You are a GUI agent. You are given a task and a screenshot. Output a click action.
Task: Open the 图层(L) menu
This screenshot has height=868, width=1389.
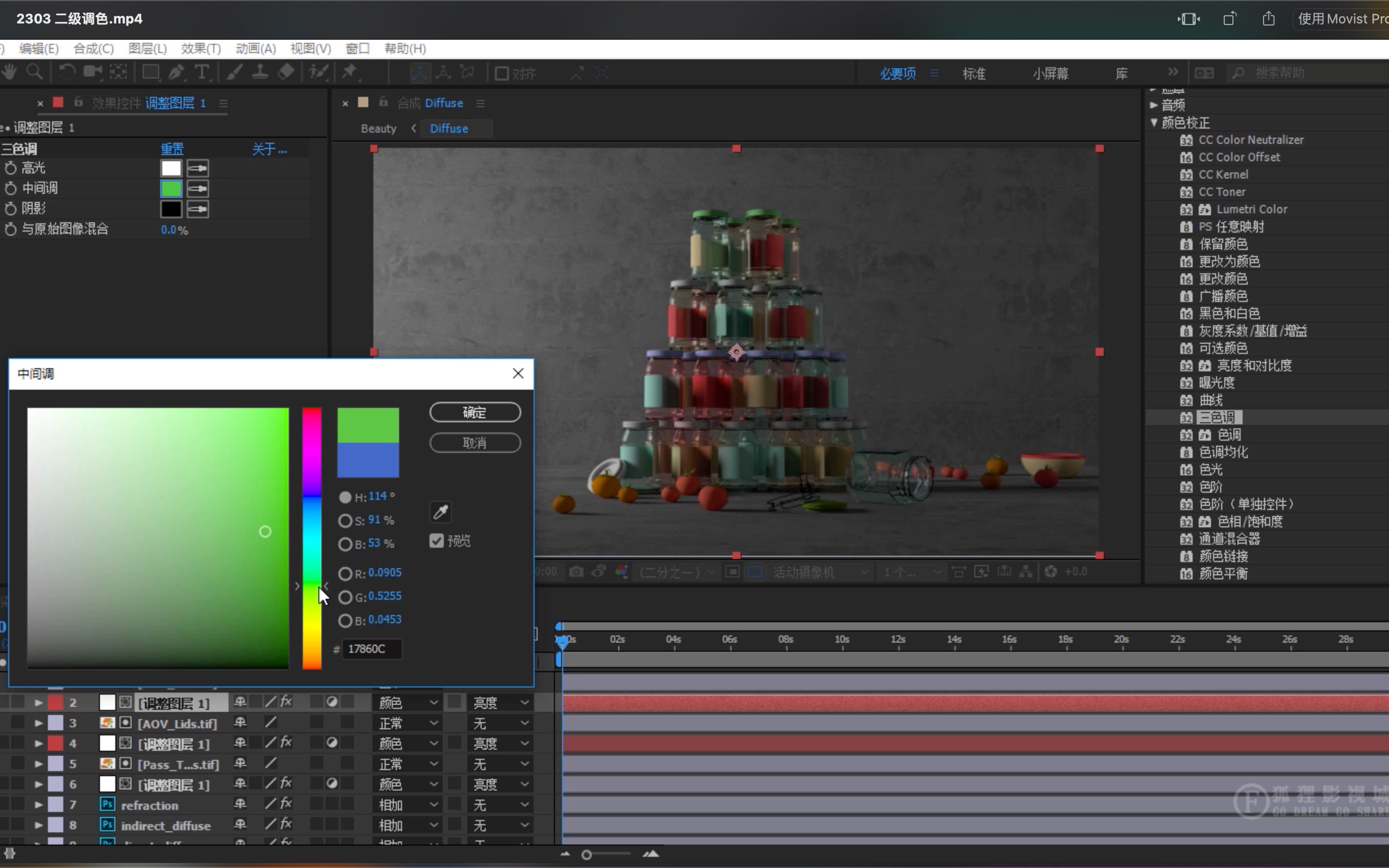(147, 49)
